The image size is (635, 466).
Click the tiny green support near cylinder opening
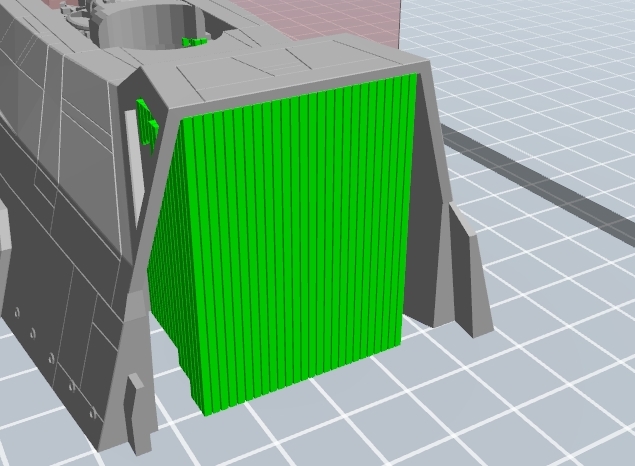coord(194,42)
